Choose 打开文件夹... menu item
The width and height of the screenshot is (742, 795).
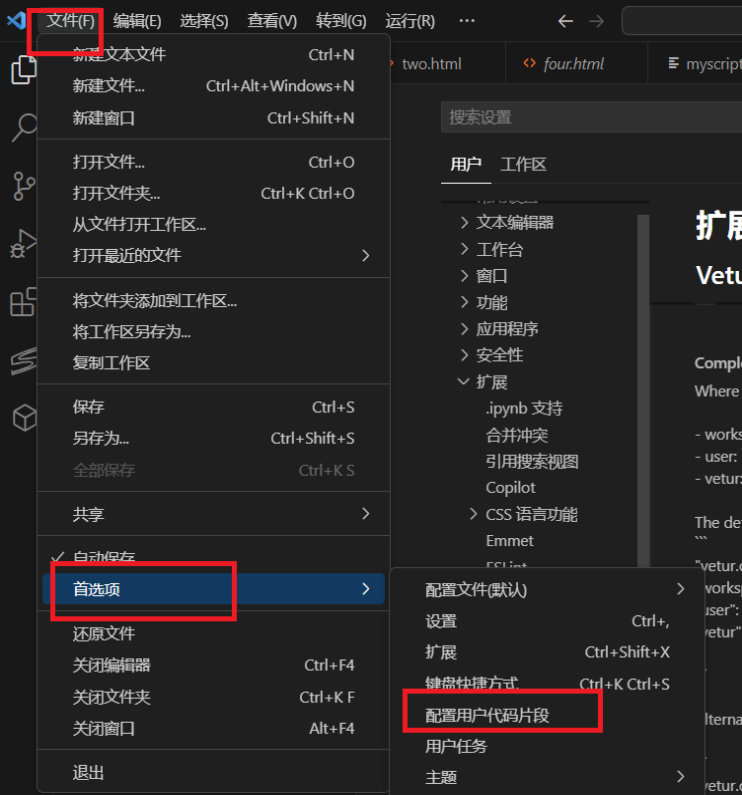pos(214,193)
